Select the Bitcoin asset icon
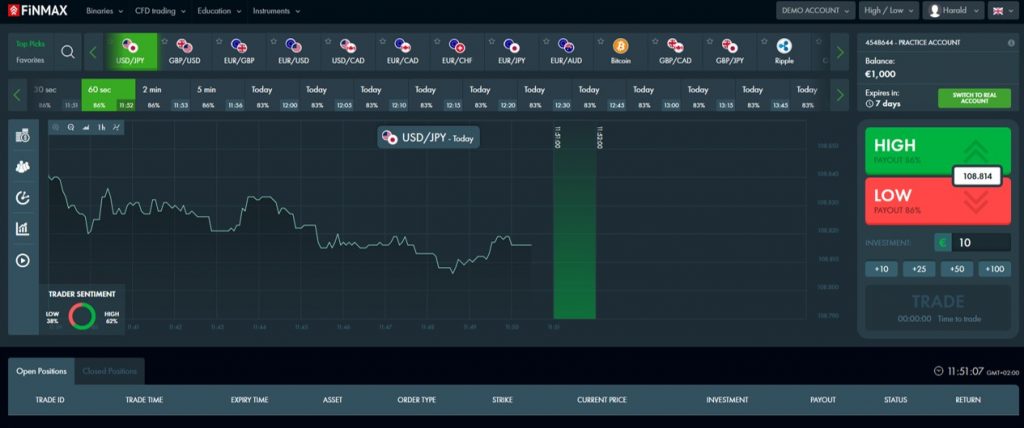 pos(620,47)
